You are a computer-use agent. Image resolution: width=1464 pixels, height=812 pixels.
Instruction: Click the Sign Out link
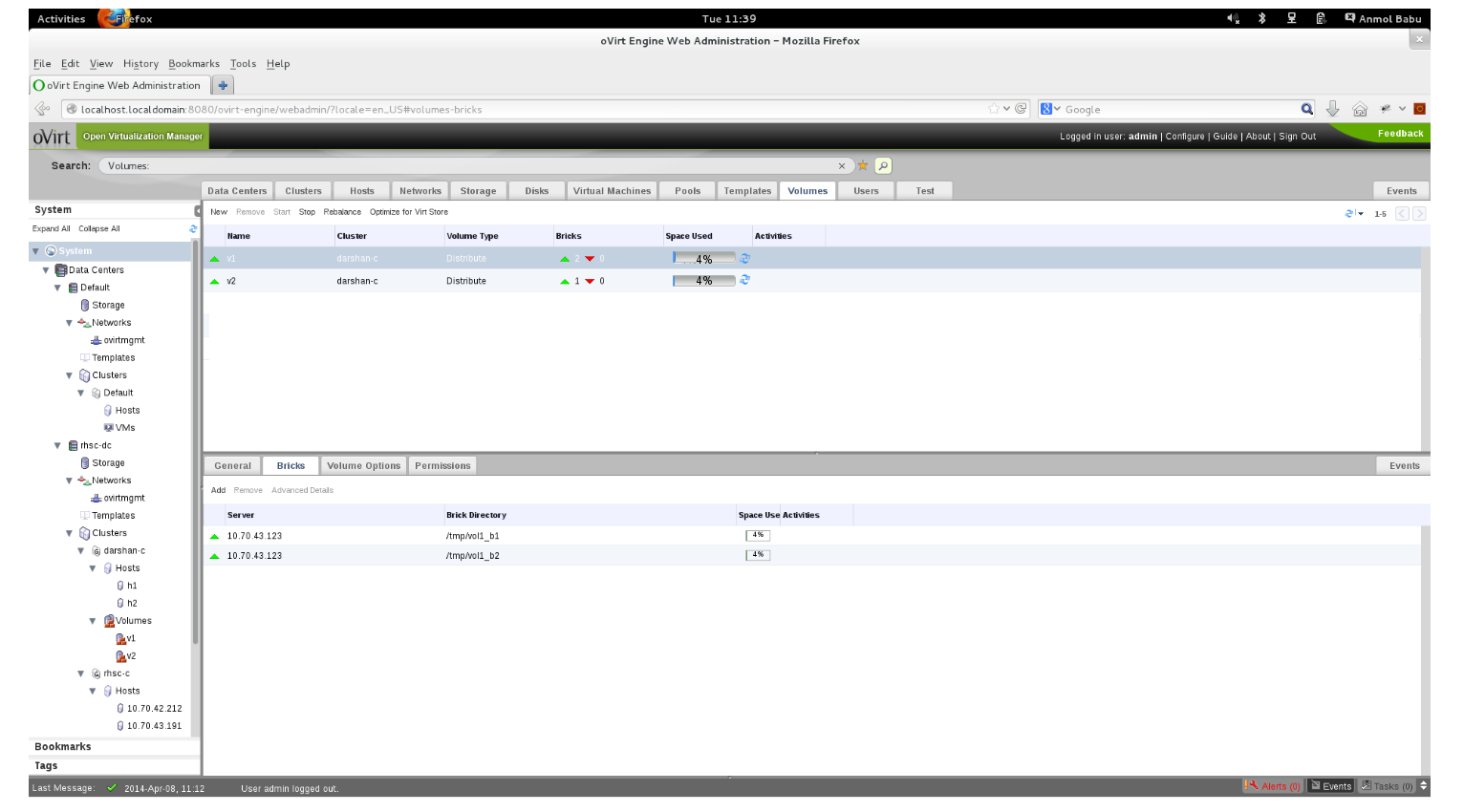(1297, 137)
